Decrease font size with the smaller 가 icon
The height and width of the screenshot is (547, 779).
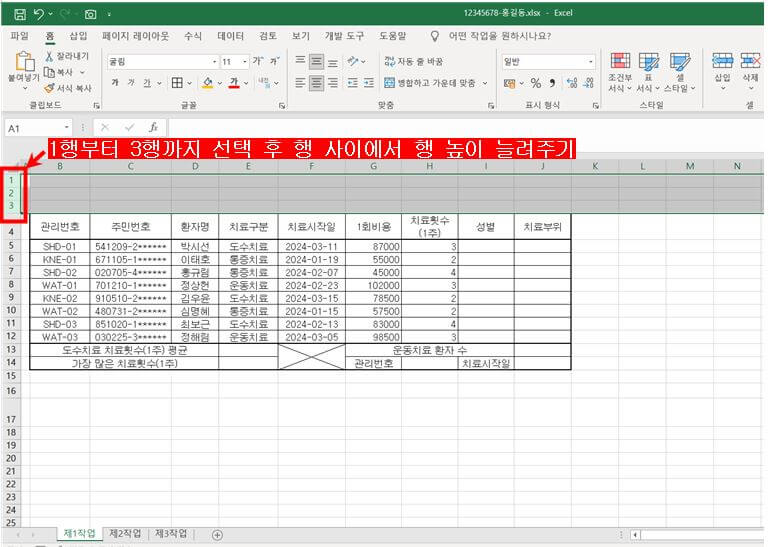[274, 61]
